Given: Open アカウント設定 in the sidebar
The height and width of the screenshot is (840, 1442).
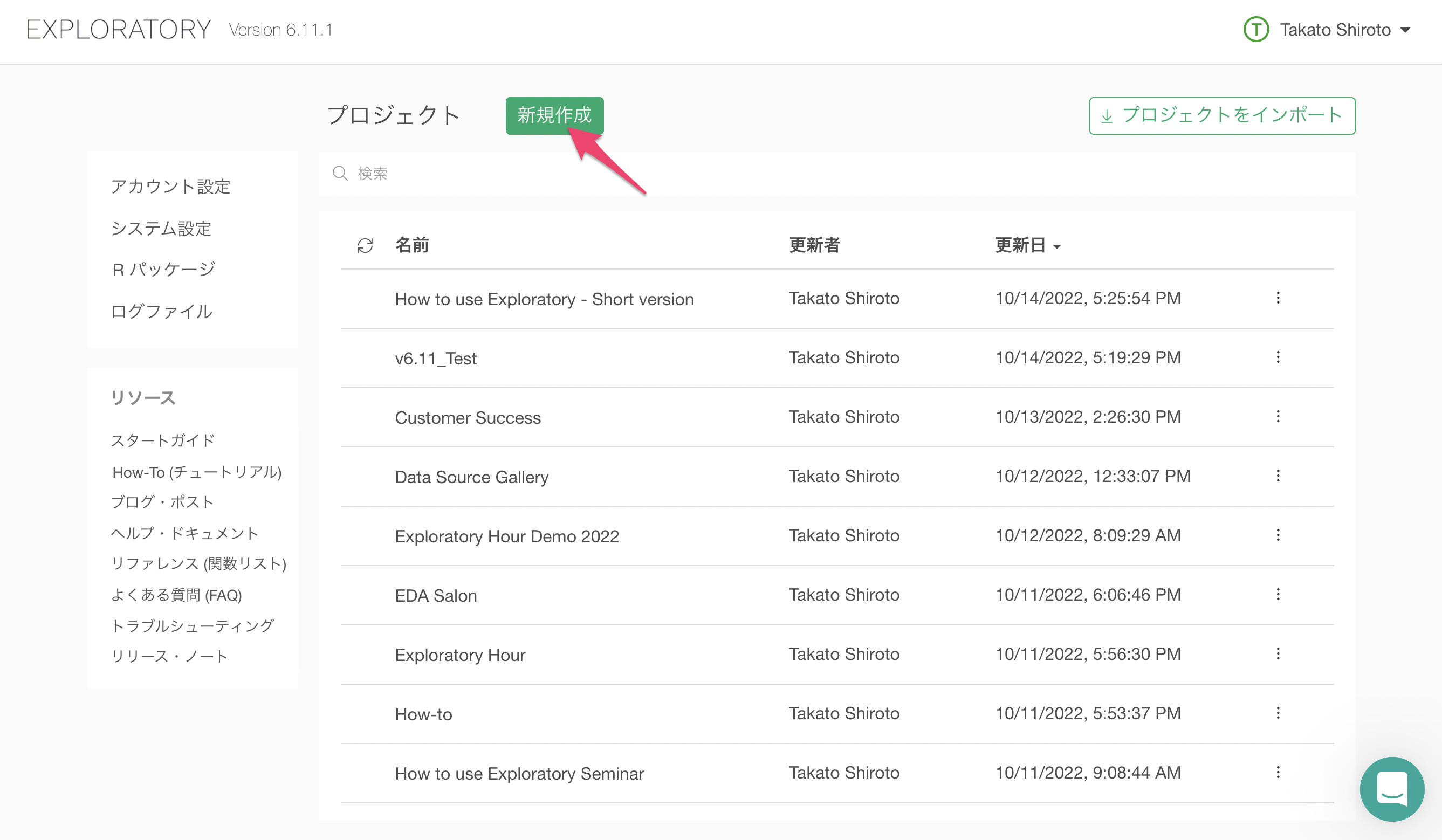Looking at the screenshot, I should coord(170,187).
